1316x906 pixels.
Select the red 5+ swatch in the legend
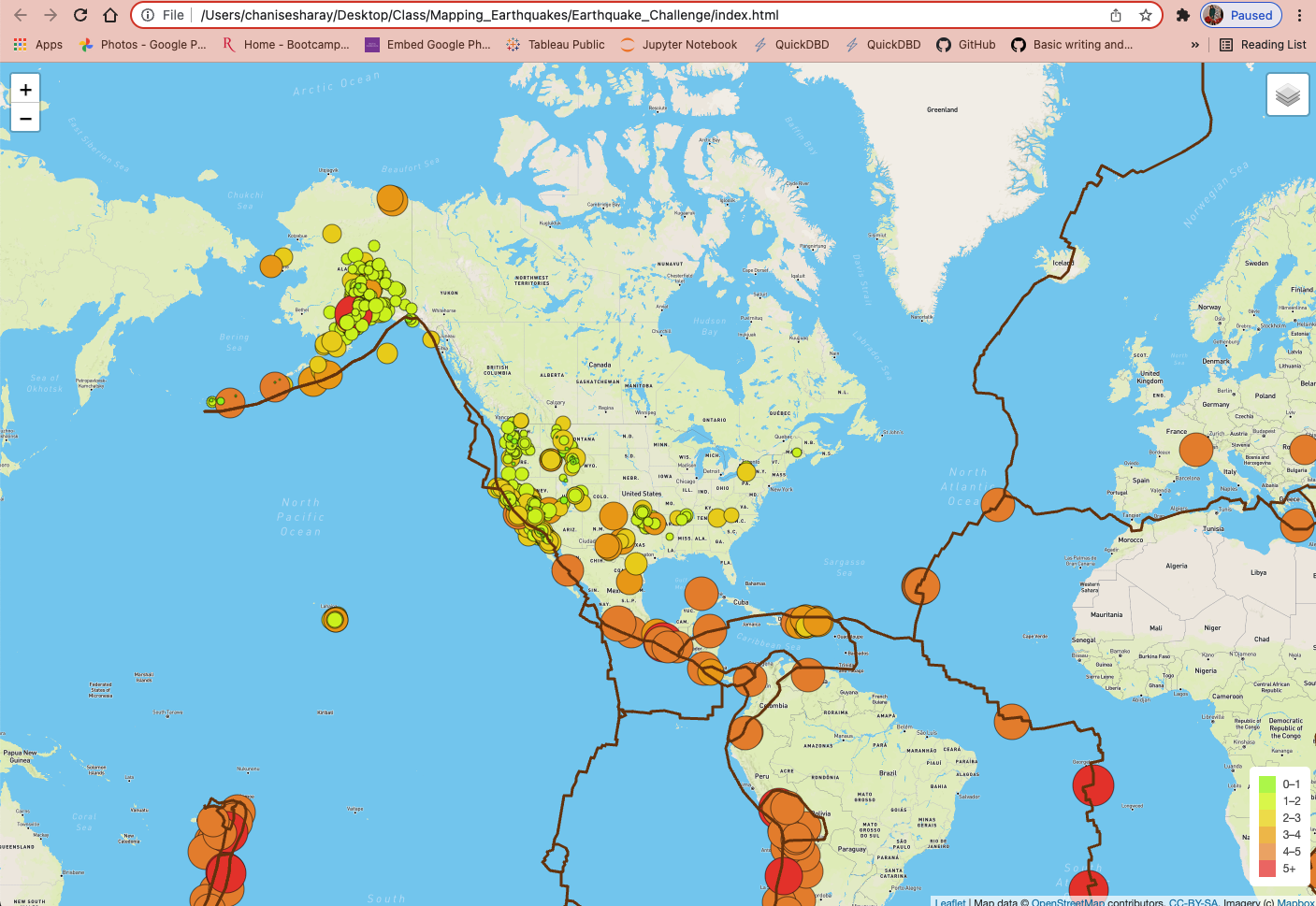1268,869
